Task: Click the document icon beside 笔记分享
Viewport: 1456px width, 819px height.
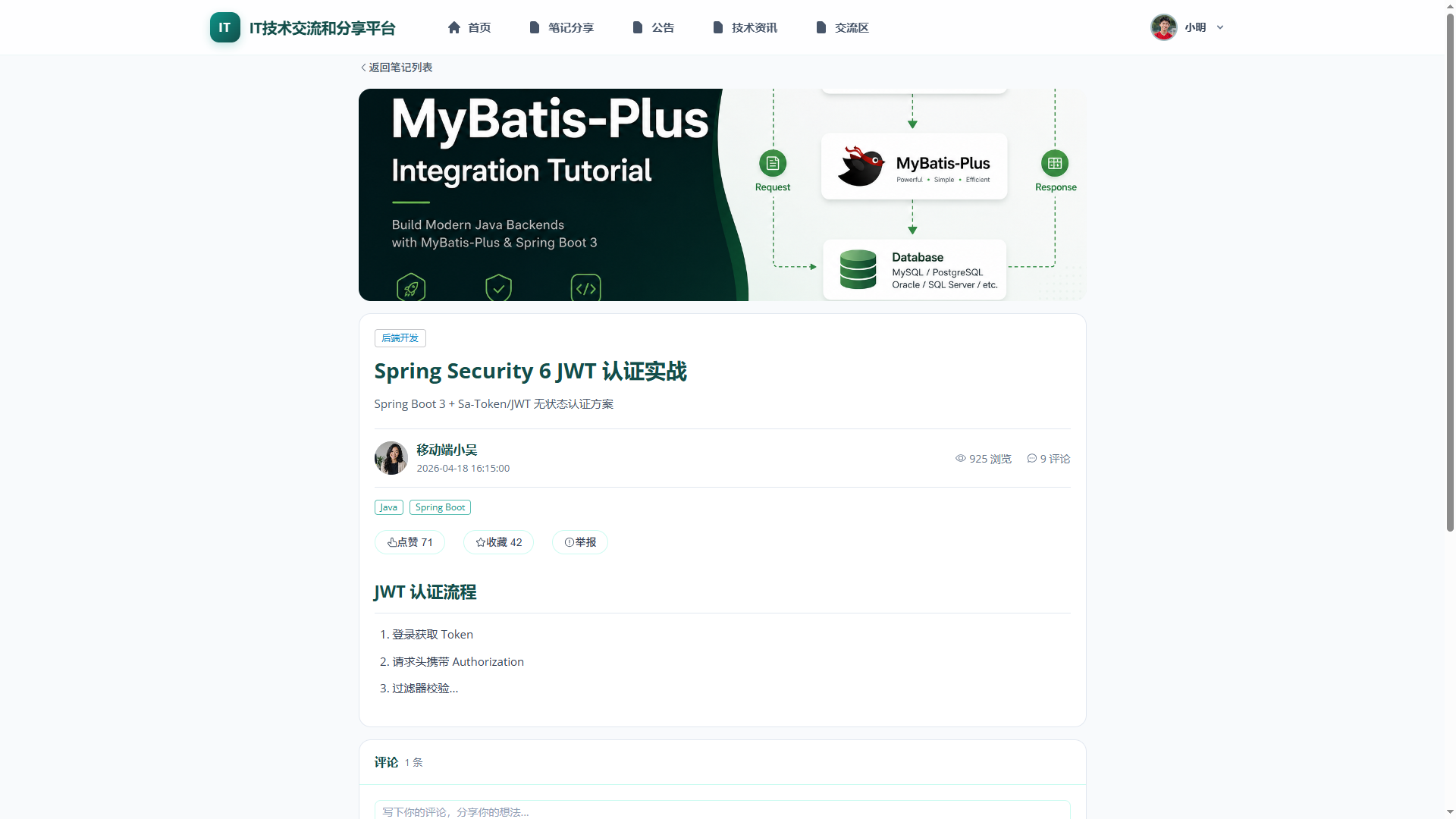Action: point(535,27)
